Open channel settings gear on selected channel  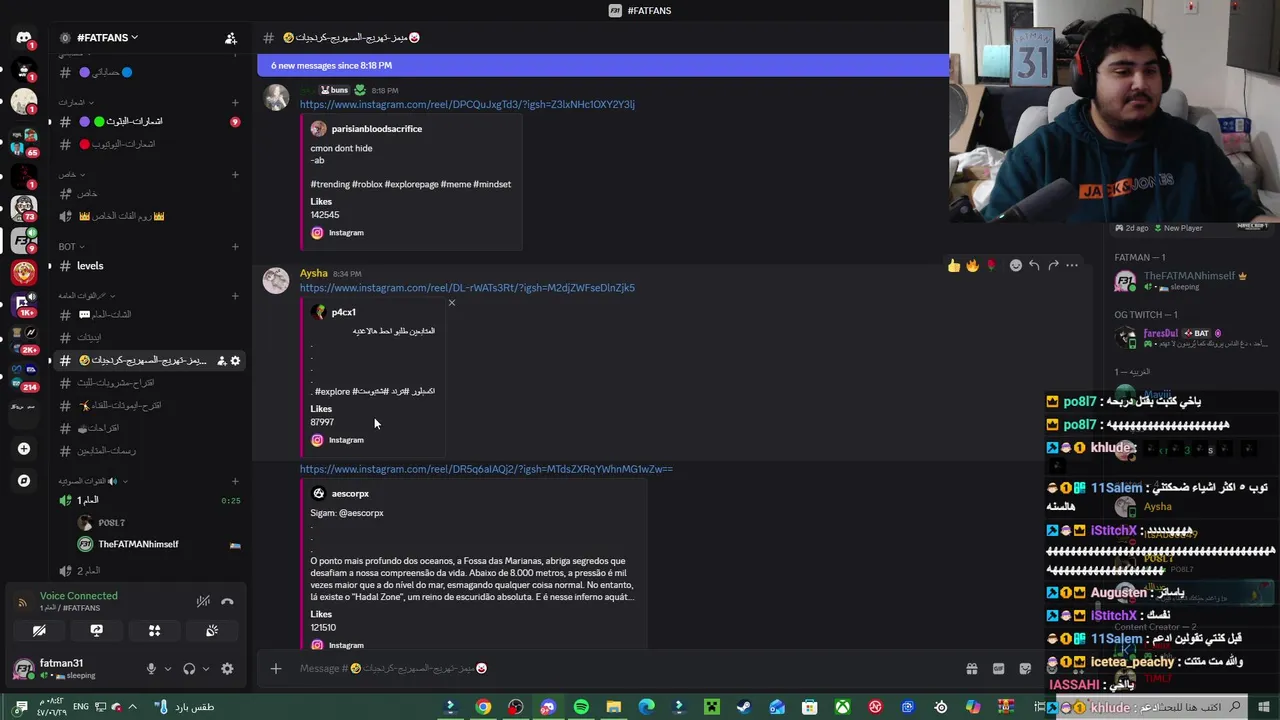235,361
